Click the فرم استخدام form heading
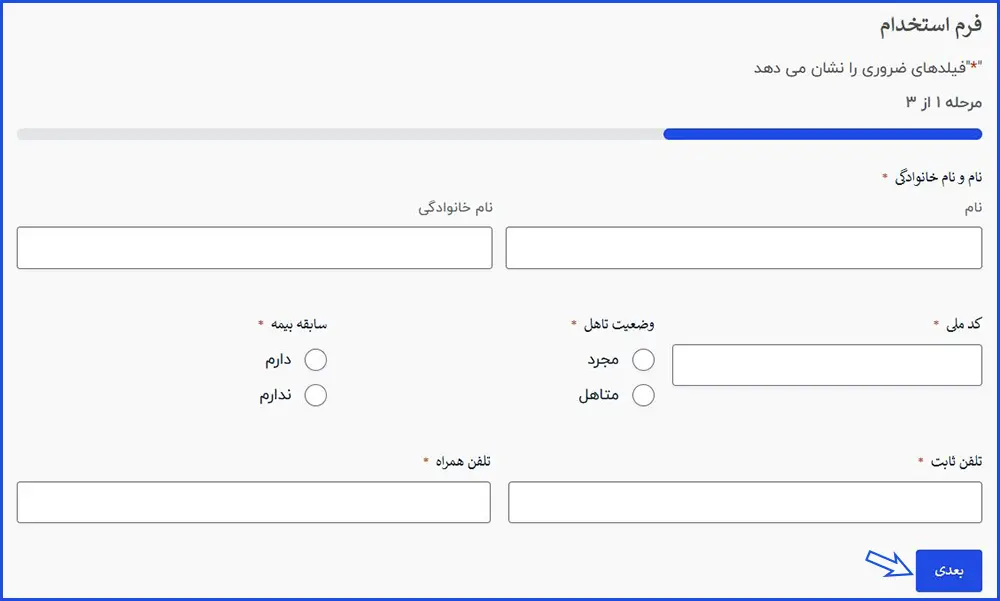The height and width of the screenshot is (601, 1000). [930, 26]
